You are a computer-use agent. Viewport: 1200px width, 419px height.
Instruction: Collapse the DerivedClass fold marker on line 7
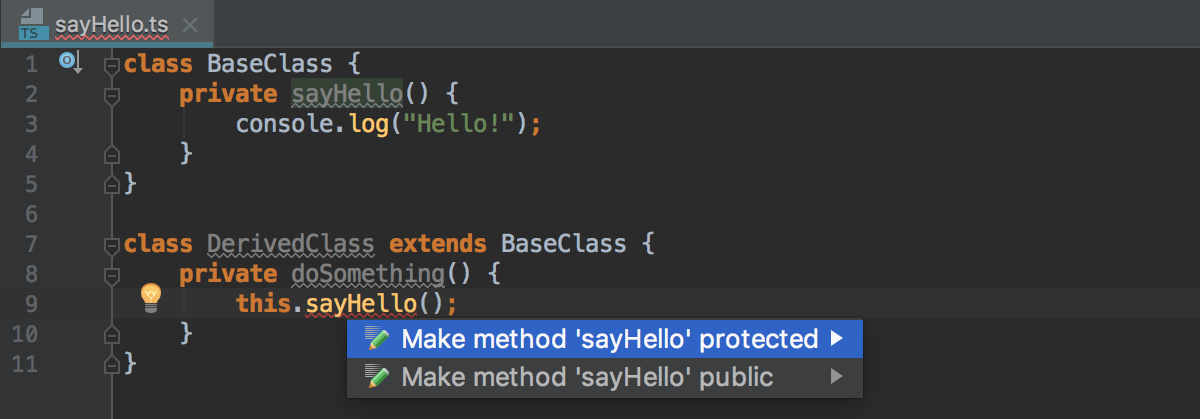tap(112, 244)
